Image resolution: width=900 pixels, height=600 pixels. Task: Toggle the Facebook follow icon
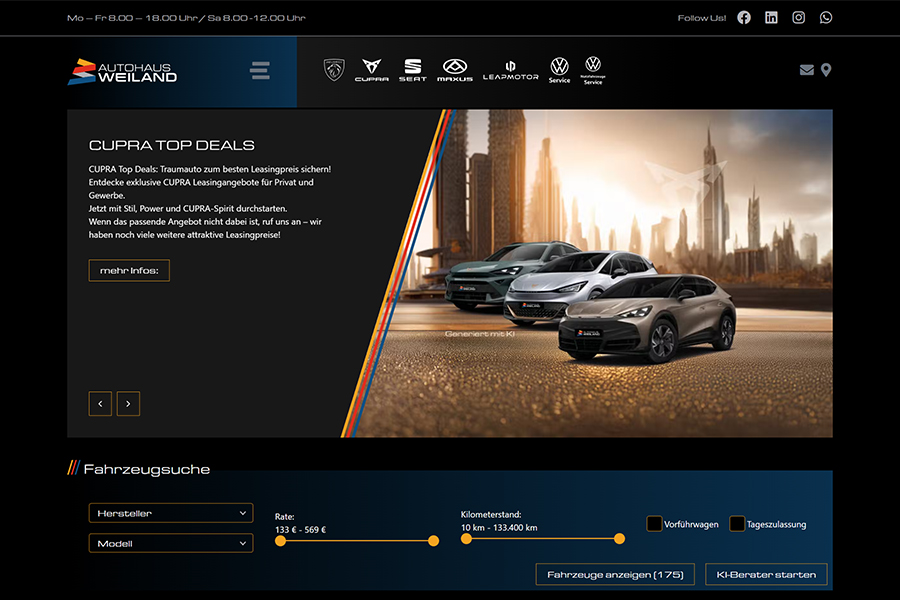click(x=743, y=17)
